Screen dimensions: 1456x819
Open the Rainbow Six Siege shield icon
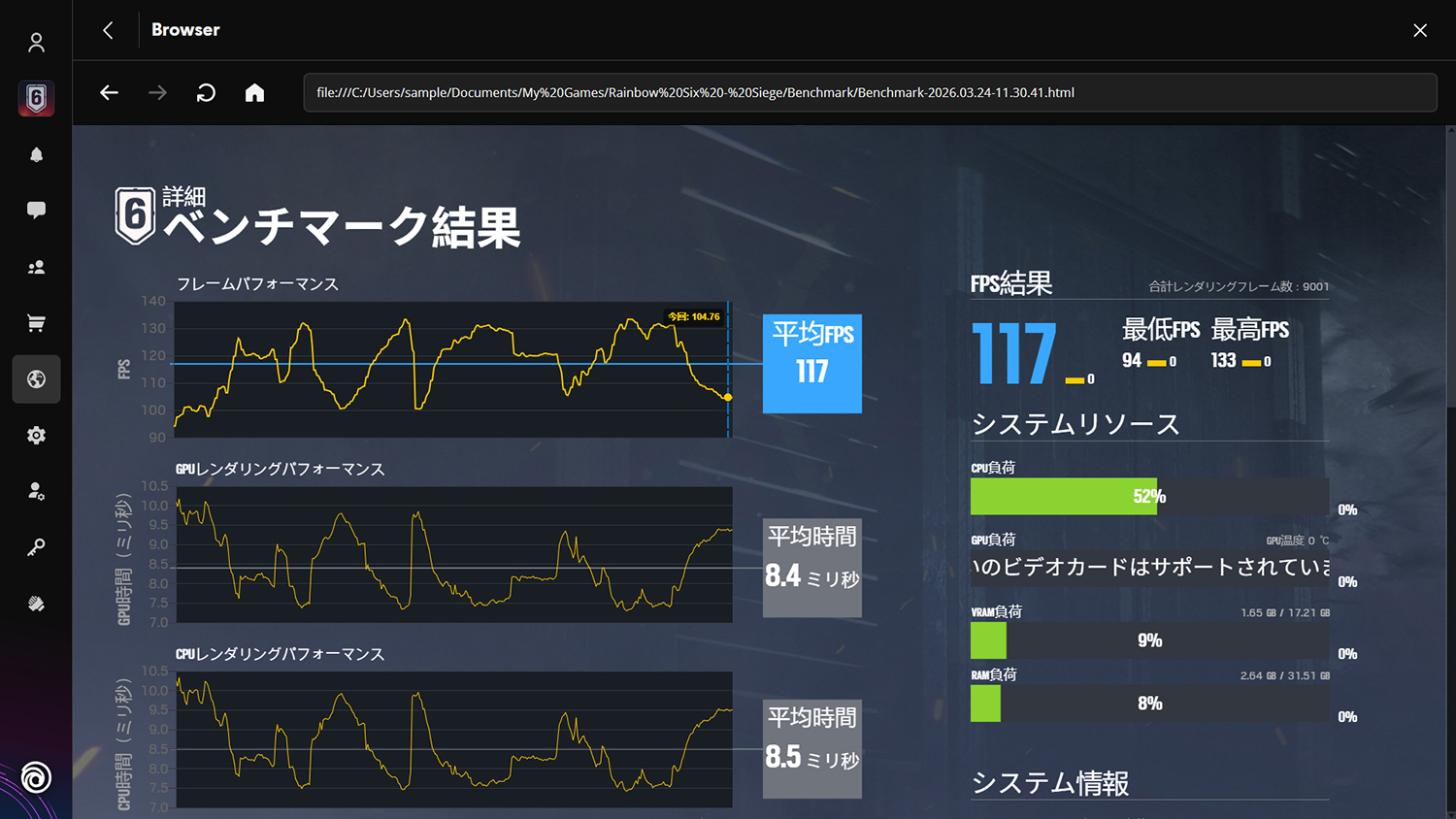(x=36, y=98)
